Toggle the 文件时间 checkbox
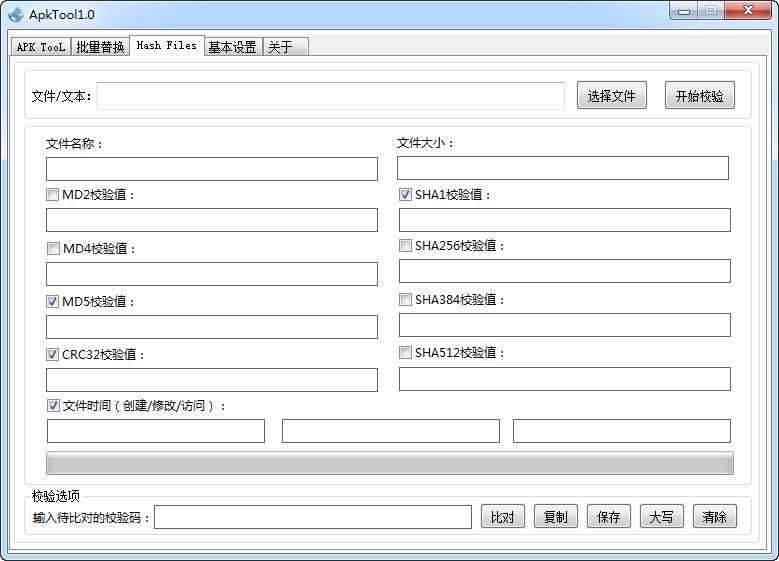Screen dimensions: 779x561 [53, 405]
